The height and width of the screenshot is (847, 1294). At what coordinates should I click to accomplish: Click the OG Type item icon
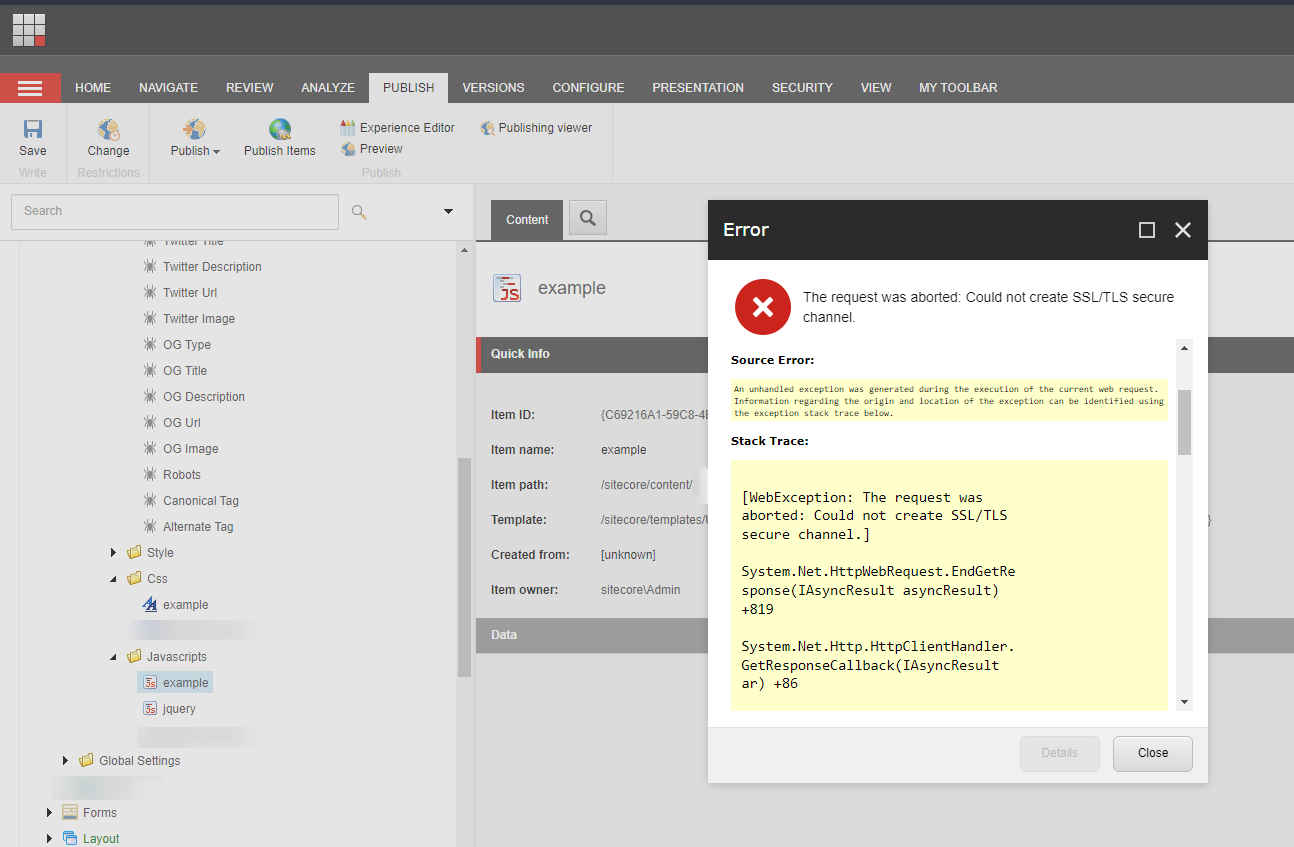[149, 345]
